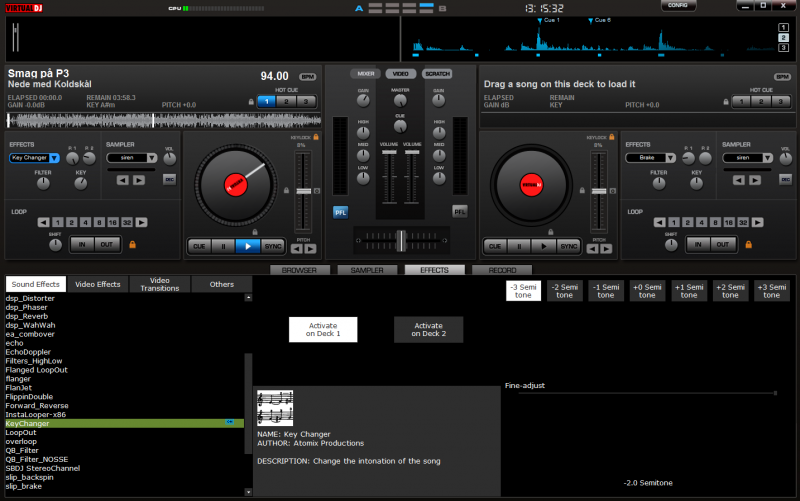Switch to the EFFECTS tab
800x501 pixels.
pyautogui.click(x=435, y=270)
